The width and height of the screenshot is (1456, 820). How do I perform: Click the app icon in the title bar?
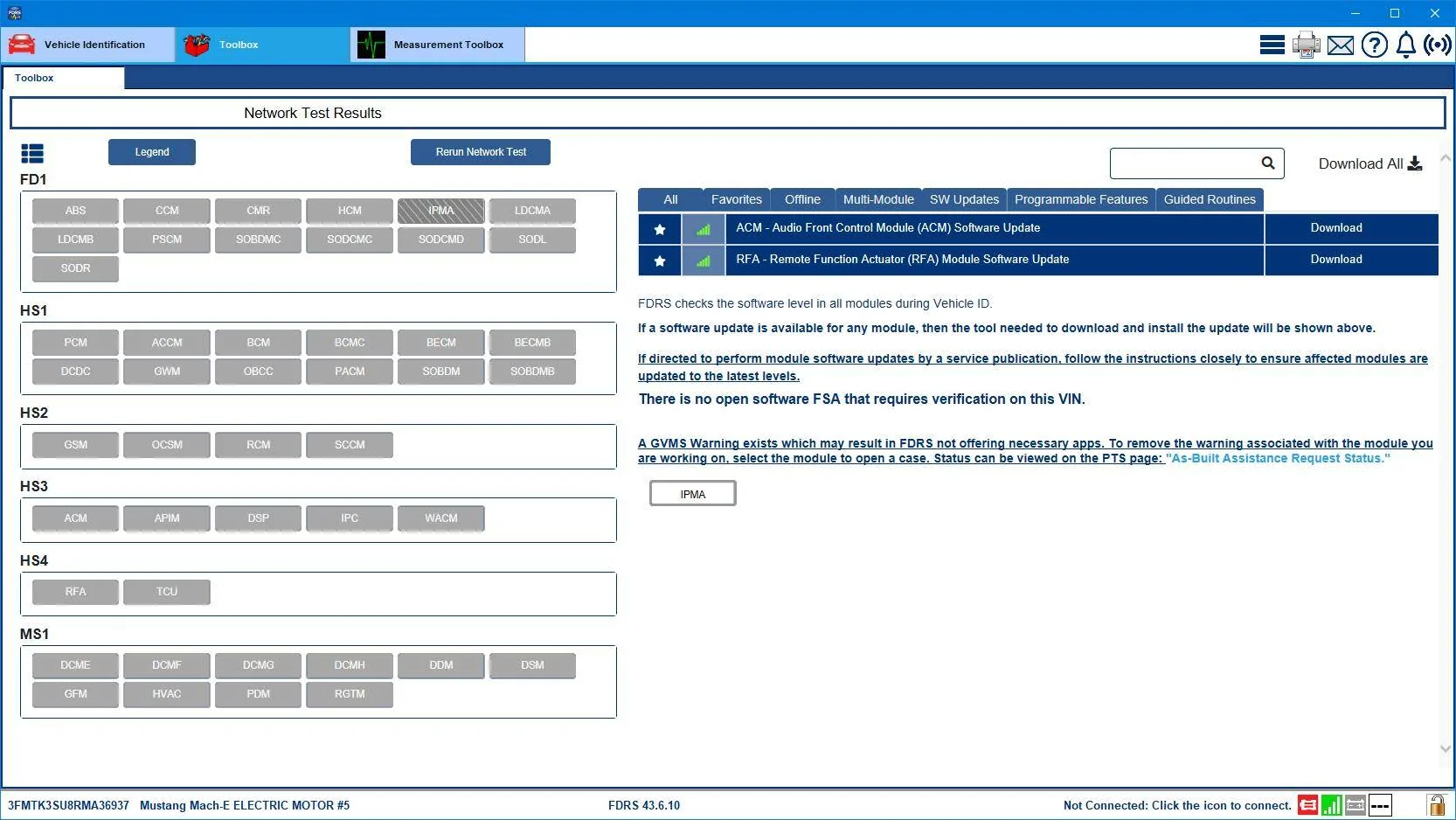(x=14, y=13)
